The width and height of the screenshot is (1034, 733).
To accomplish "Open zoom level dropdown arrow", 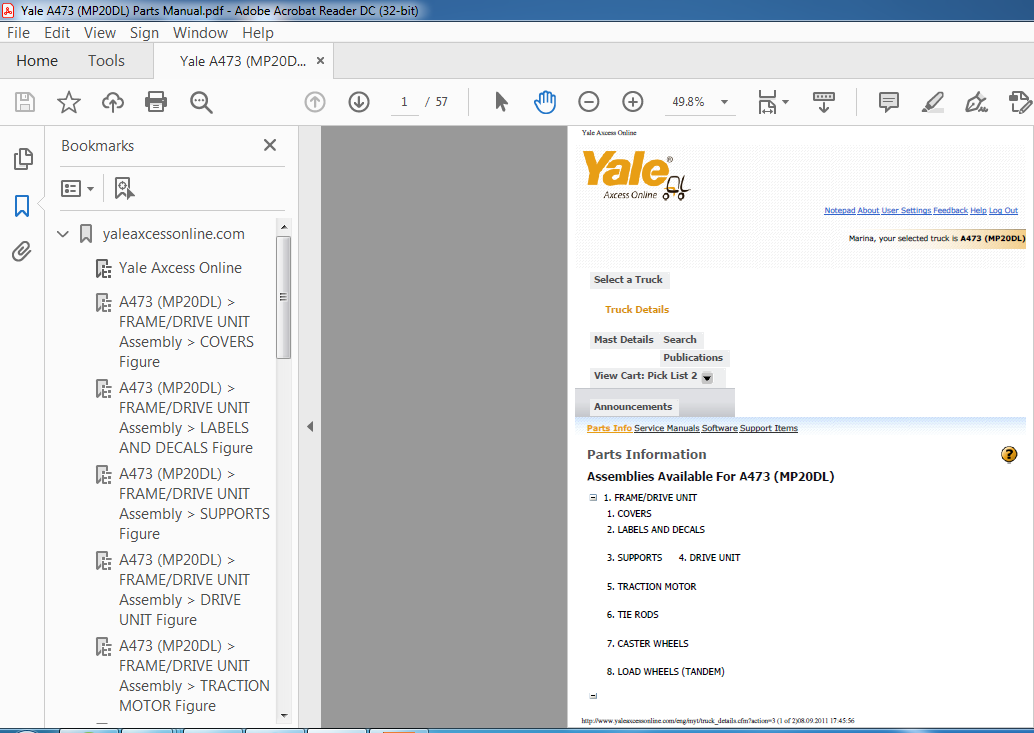I will click(x=725, y=102).
